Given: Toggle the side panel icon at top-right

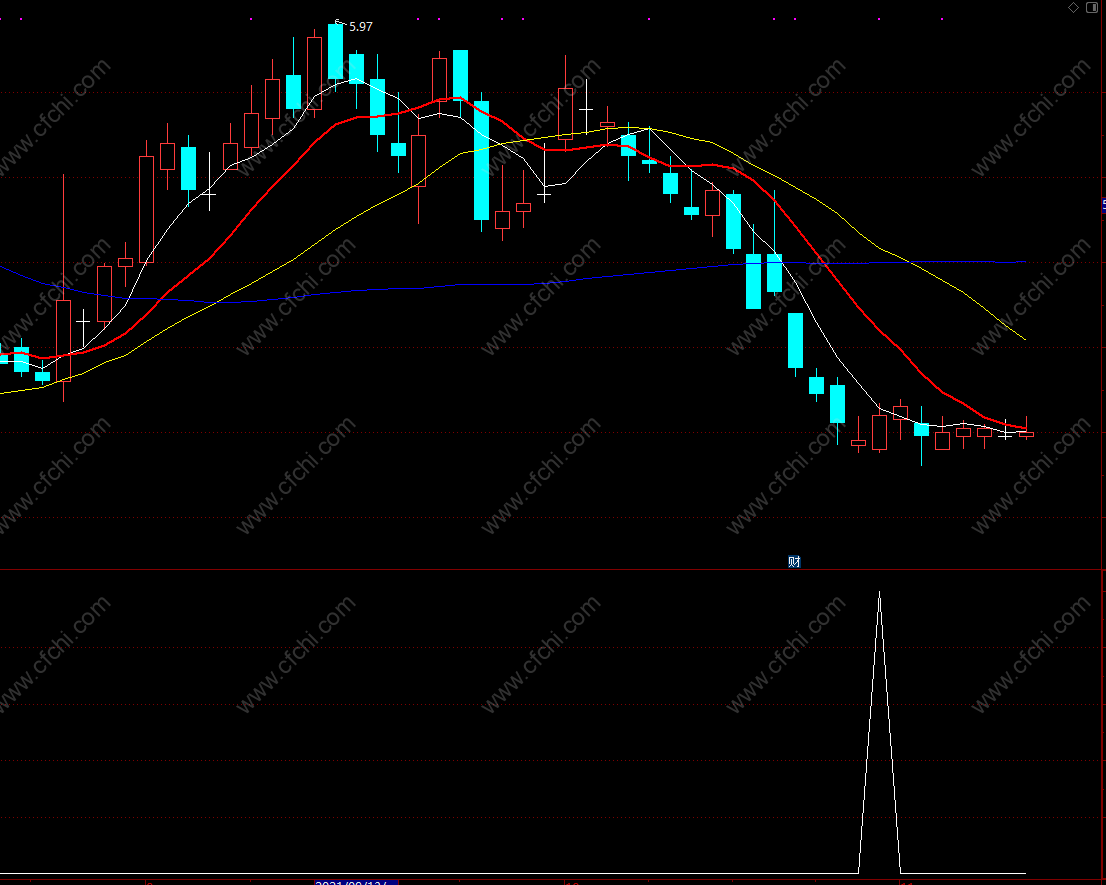Looking at the screenshot, I should coord(1092,8).
